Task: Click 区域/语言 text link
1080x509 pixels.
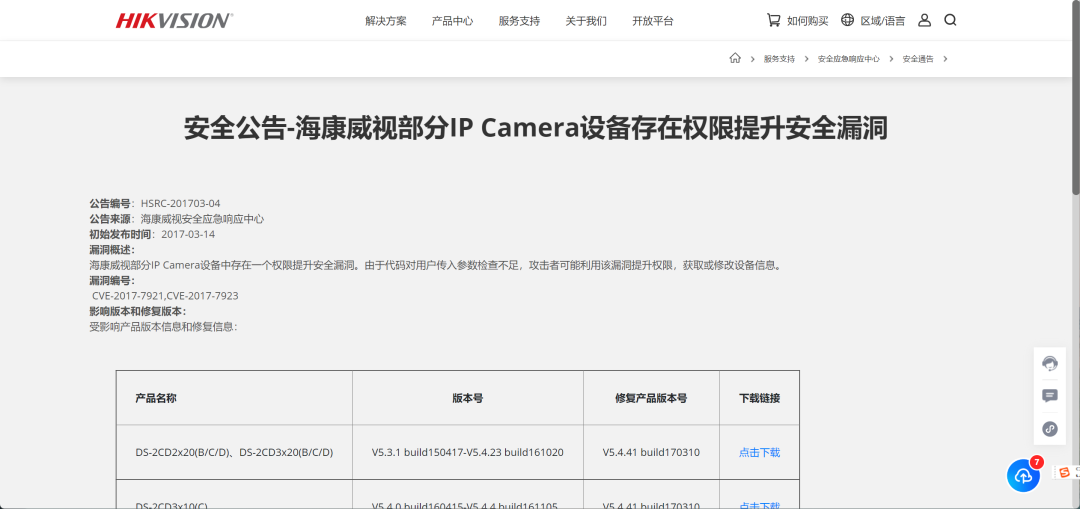Action: [883, 21]
